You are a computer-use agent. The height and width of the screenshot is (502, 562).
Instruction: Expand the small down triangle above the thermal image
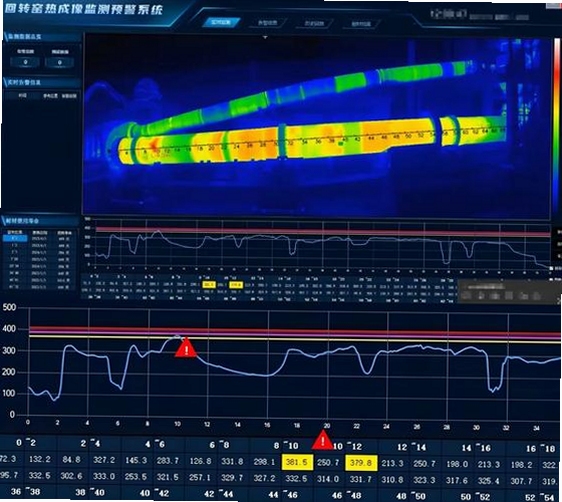click(265, 37)
